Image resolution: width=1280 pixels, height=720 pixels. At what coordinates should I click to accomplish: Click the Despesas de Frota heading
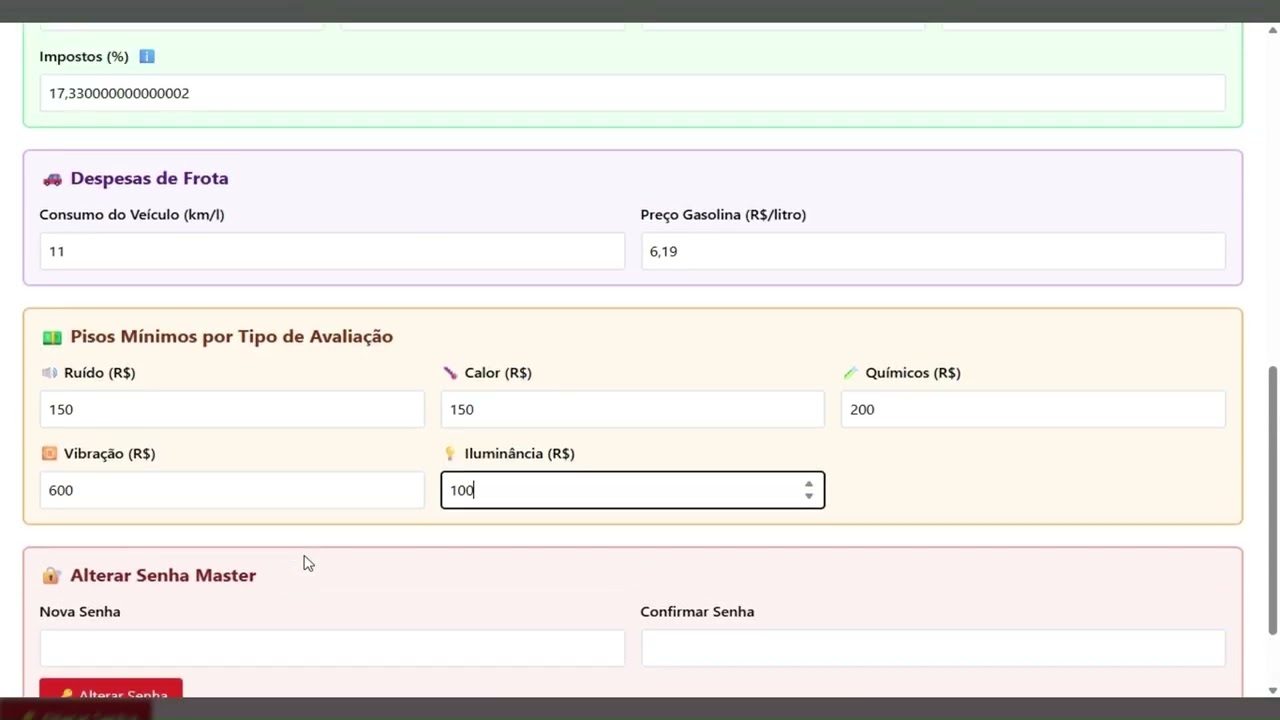click(149, 179)
